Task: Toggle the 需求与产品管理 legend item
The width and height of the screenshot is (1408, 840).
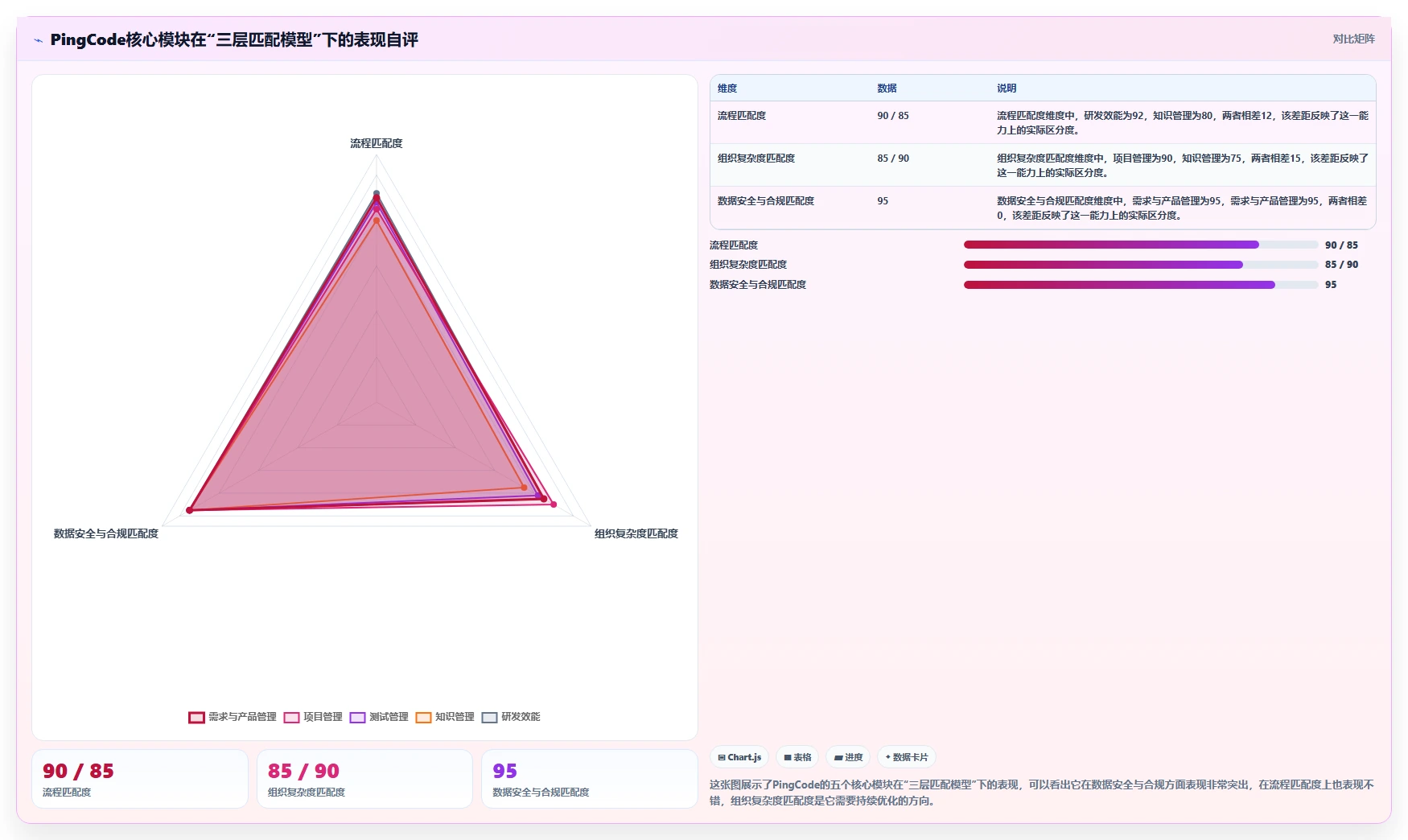Action: (233, 717)
